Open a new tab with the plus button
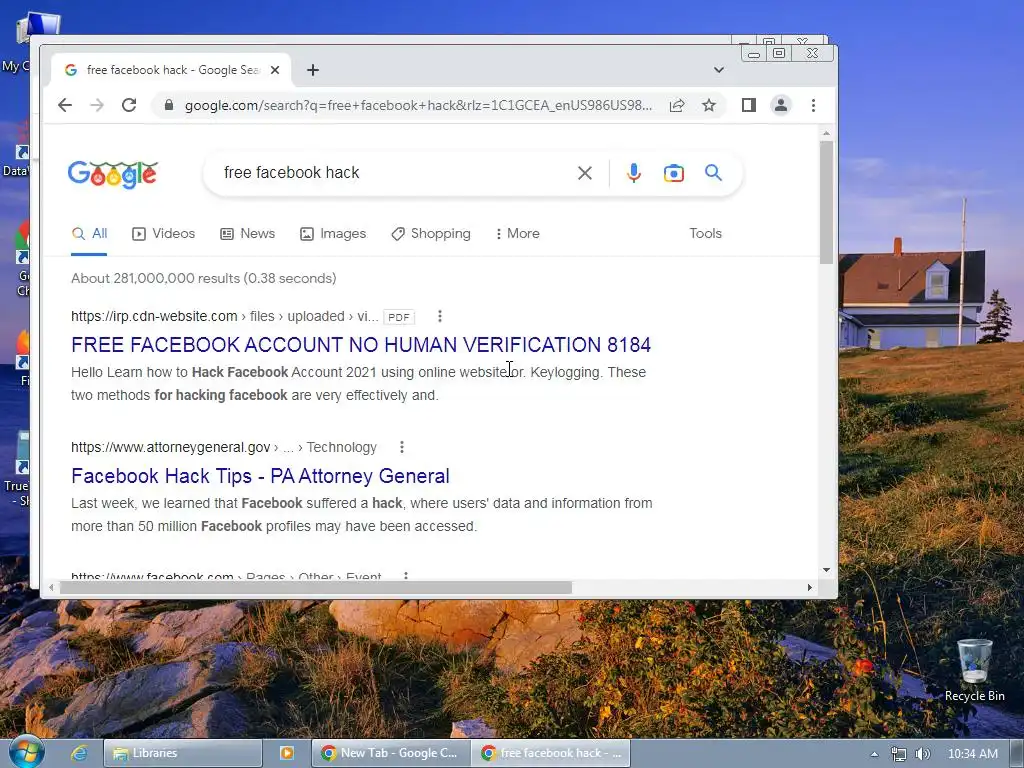Viewport: 1024px width, 768px height. [313, 70]
